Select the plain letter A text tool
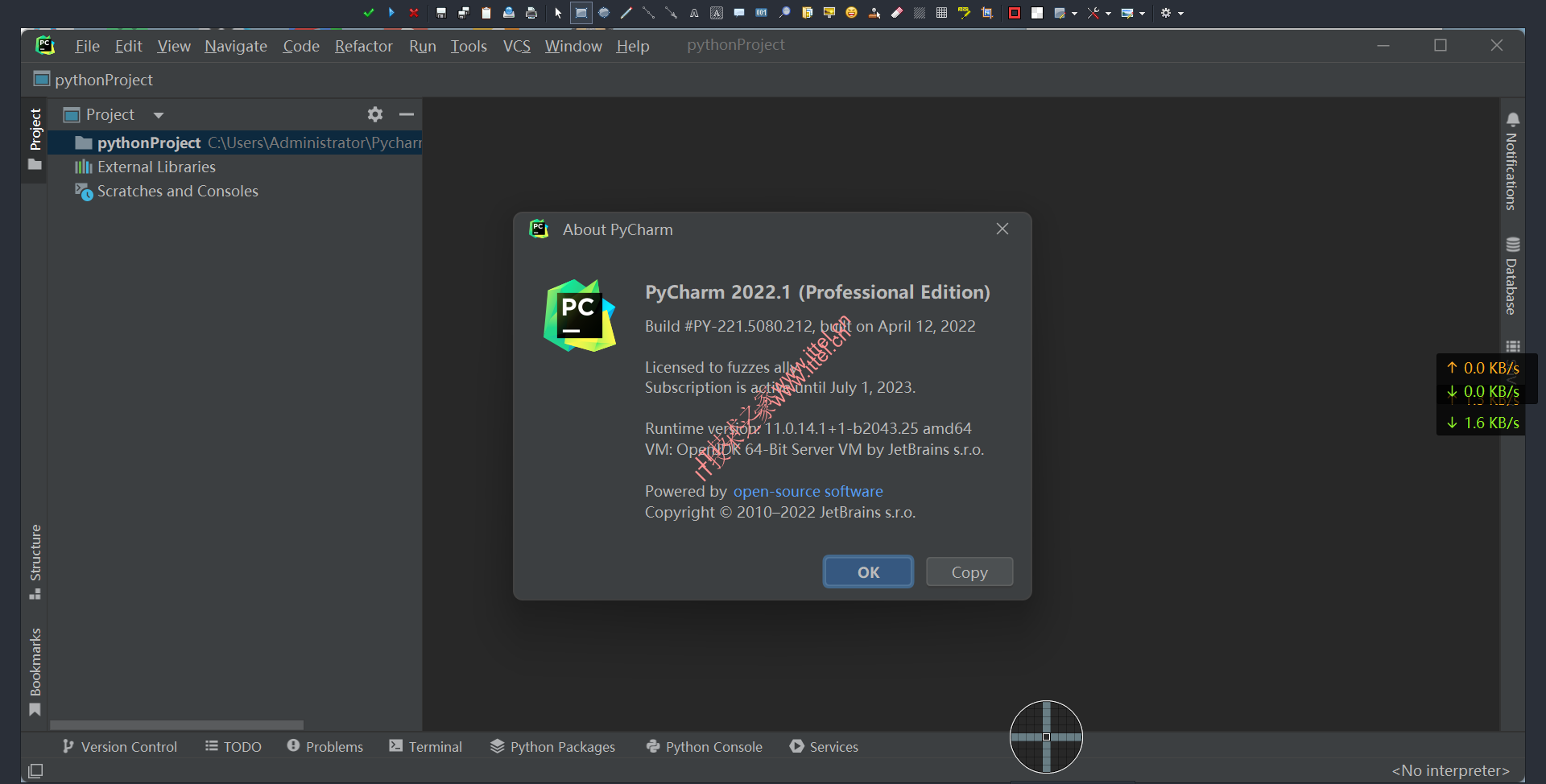The height and width of the screenshot is (784, 1546). point(694,13)
